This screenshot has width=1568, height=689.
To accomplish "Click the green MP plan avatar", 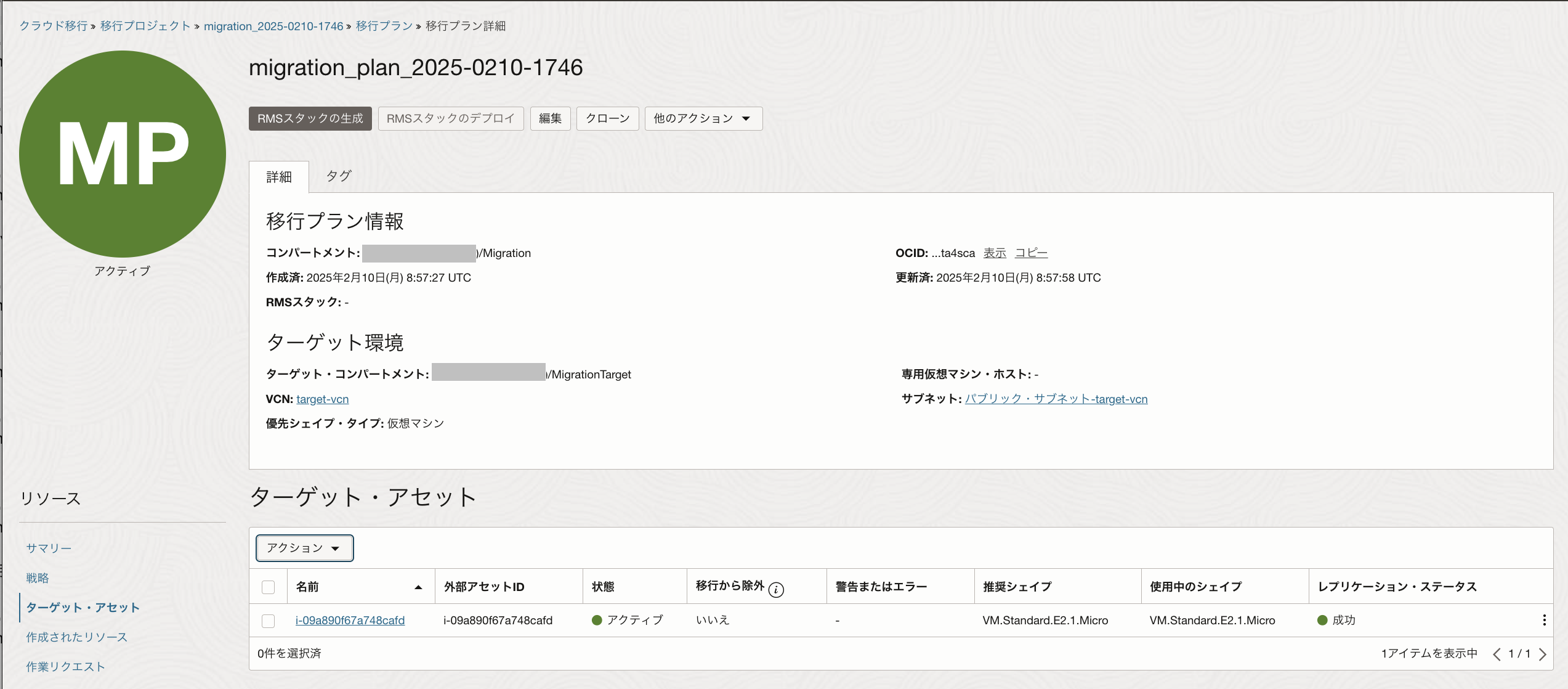I will (x=123, y=154).
